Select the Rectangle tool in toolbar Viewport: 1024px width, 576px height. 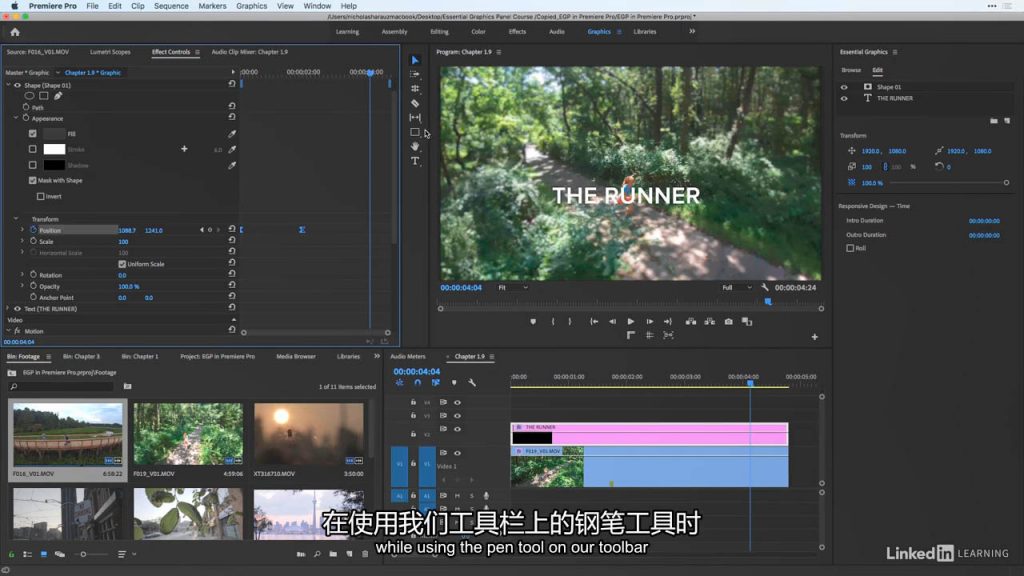point(415,132)
